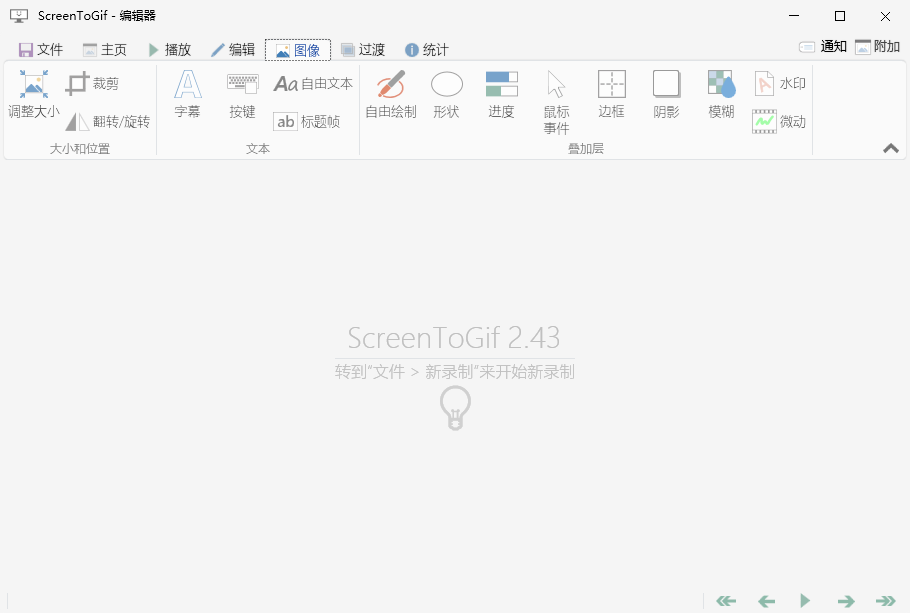Switch to the 统计 (Statistics) tab
This screenshot has width=910, height=613.
(x=426, y=48)
